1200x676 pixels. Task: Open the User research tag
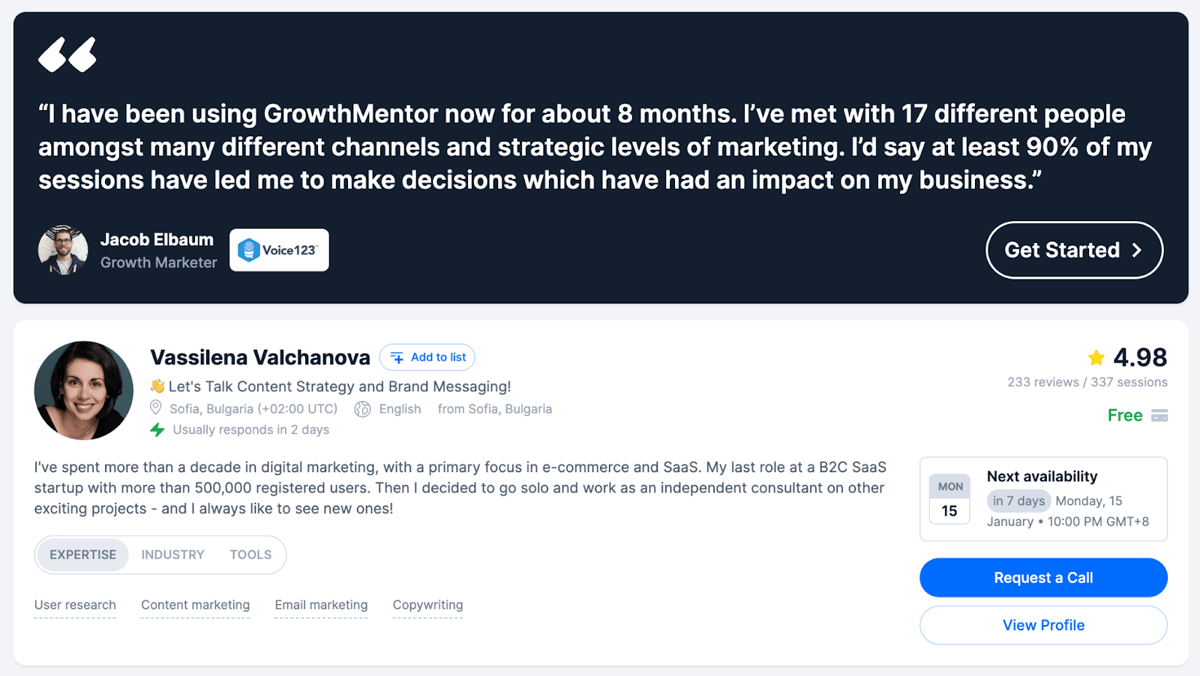(x=75, y=605)
